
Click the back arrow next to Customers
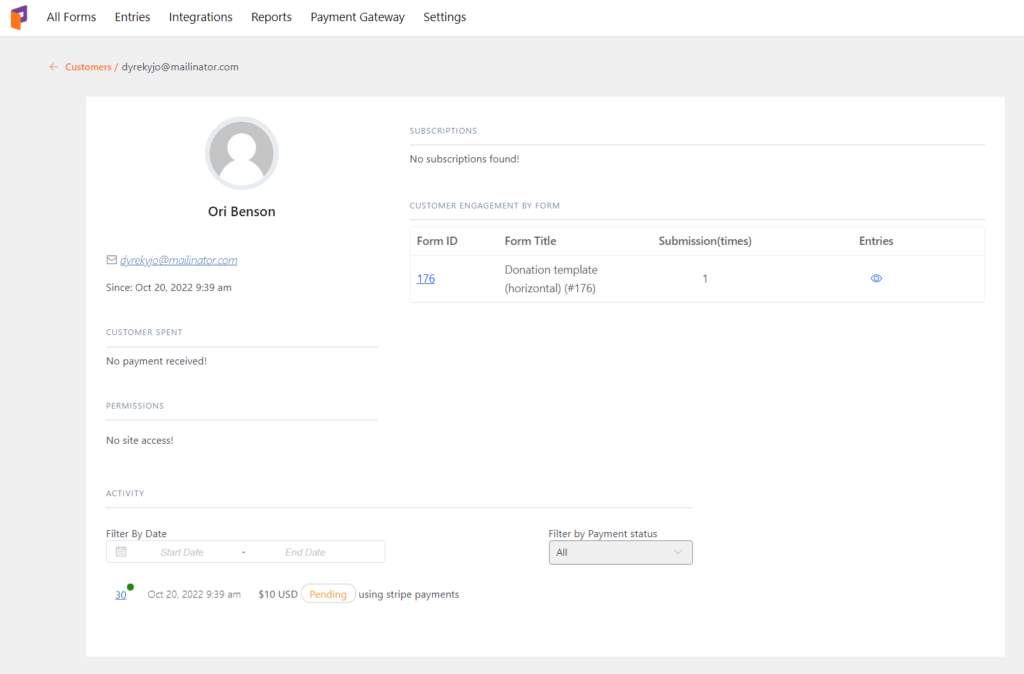coord(54,66)
